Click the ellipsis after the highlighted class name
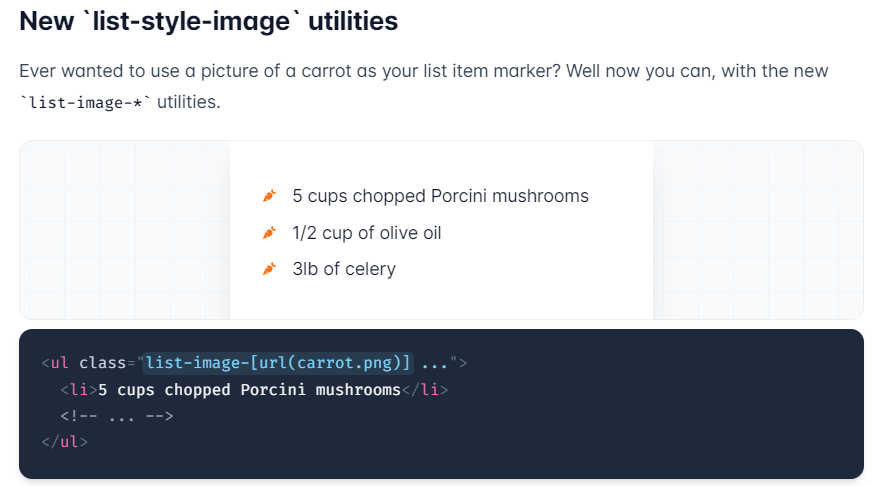 coord(435,362)
